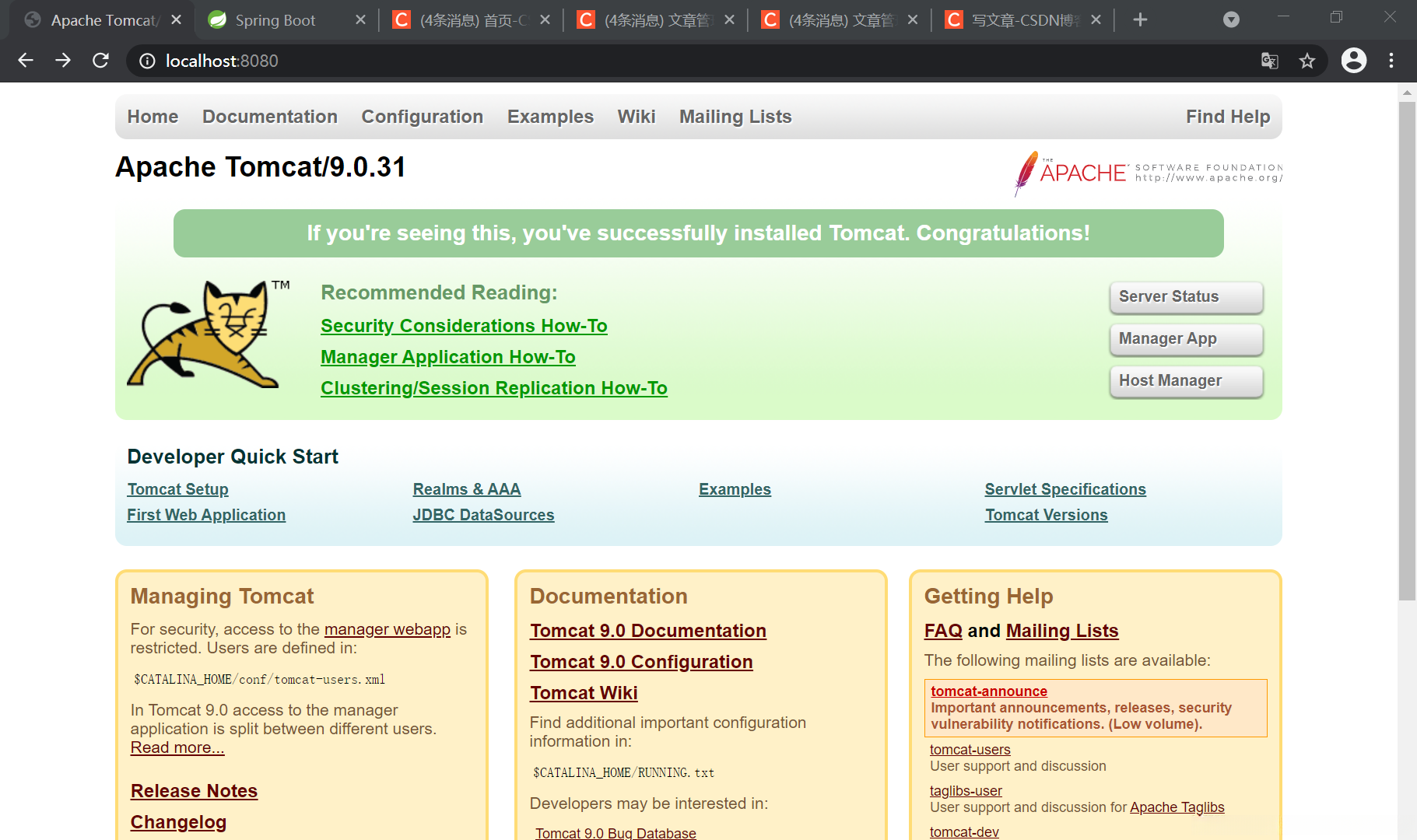Follow the Read more... link
The image size is (1417, 840).
[x=177, y=747]
